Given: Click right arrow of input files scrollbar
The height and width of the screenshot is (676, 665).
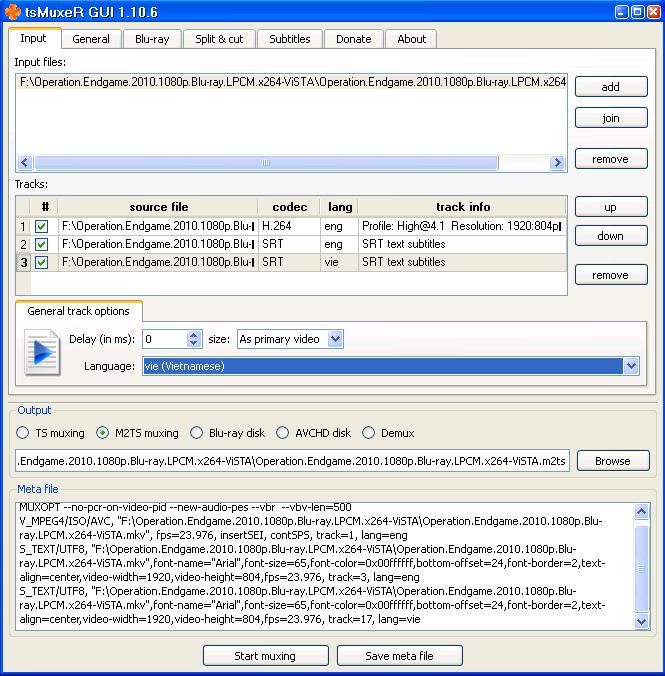Looking at the screenshot, I should click(x=557, y=163).
